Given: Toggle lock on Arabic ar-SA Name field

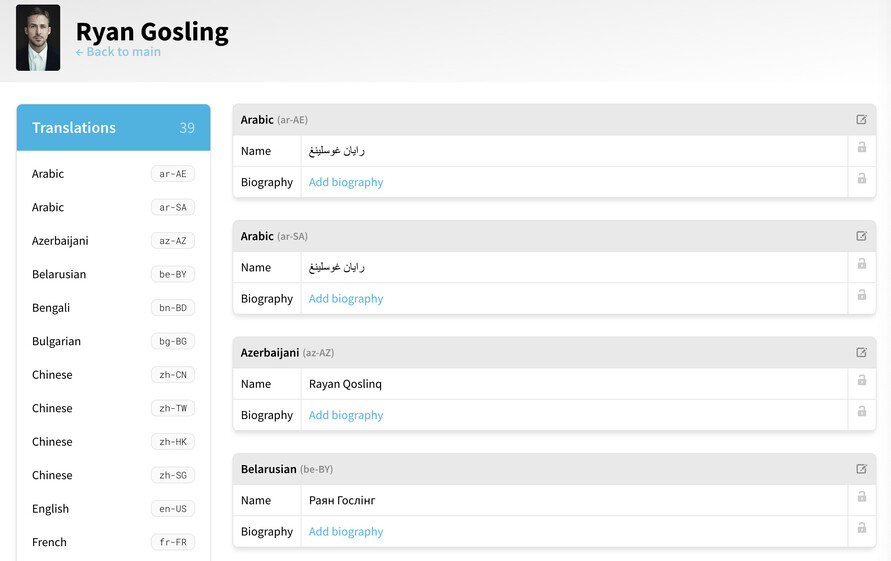Looking at the screenshot, I should tap(862, 264).
